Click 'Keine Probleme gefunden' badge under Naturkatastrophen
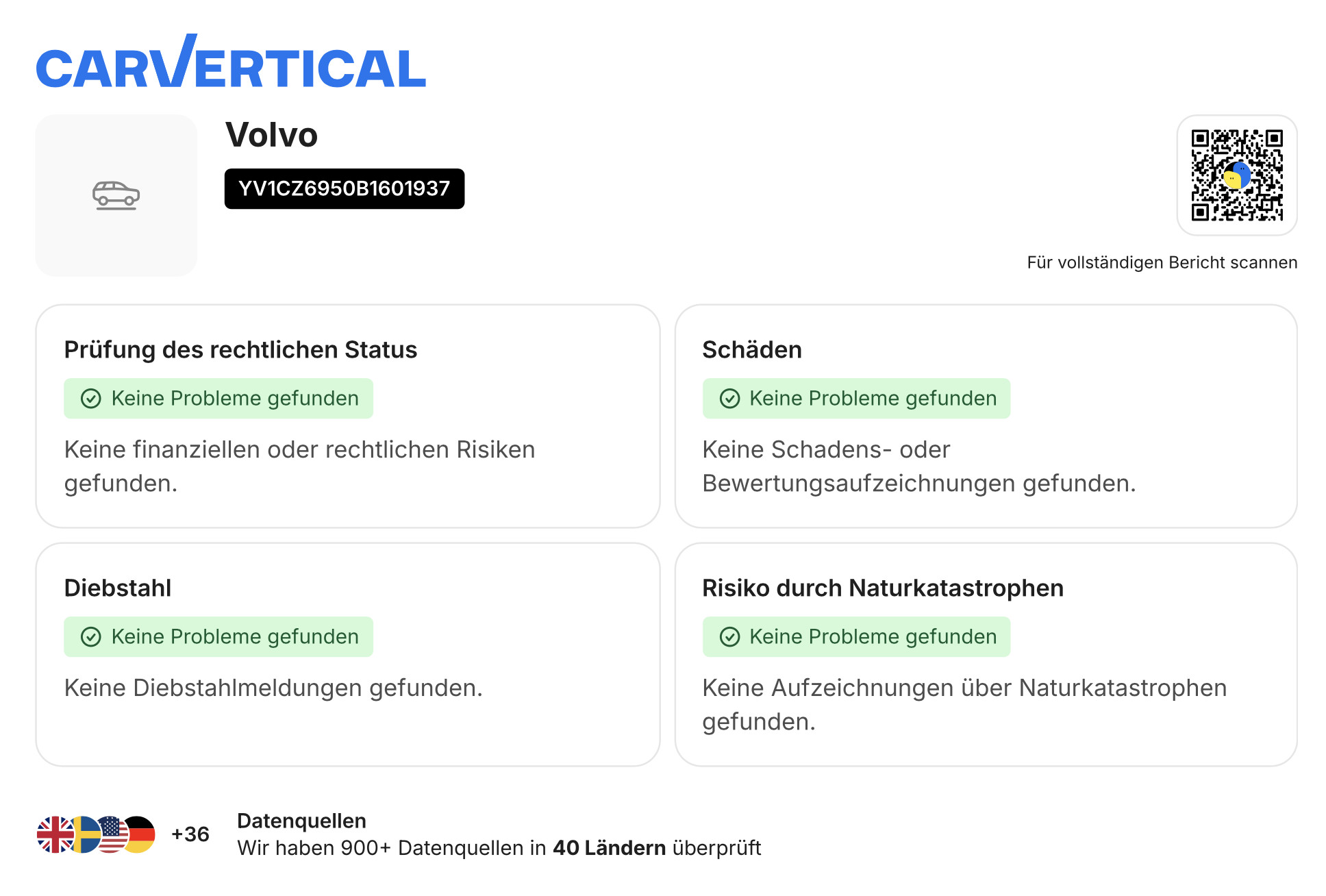 (856, 637)
